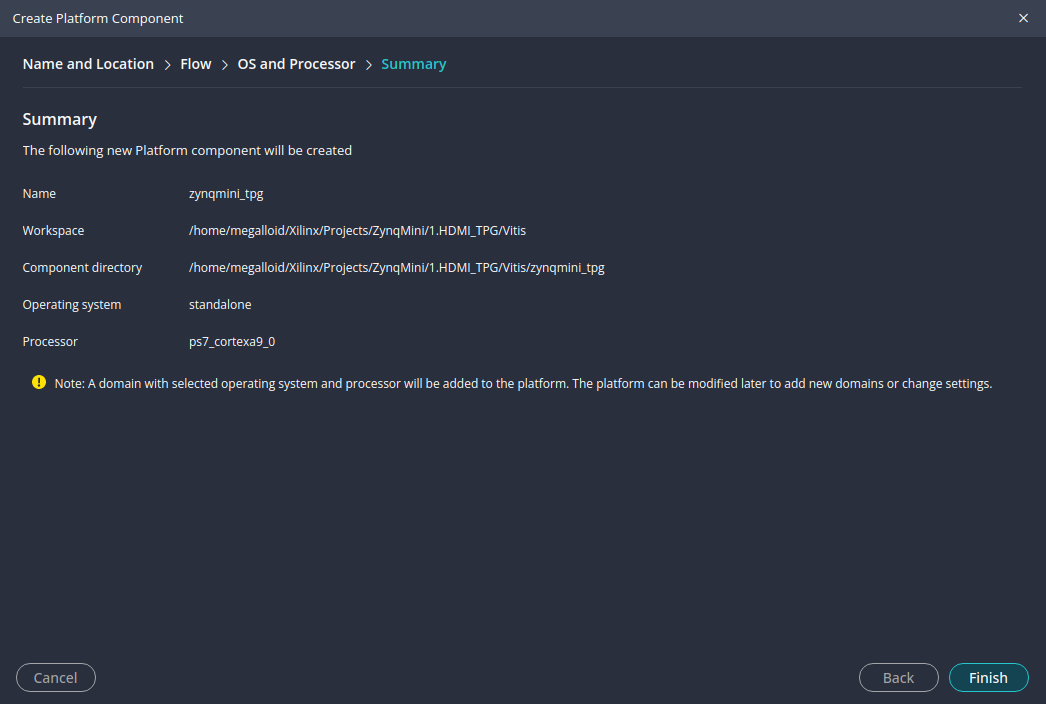Close the Create Platform Component dialog

click(1023, 18)
